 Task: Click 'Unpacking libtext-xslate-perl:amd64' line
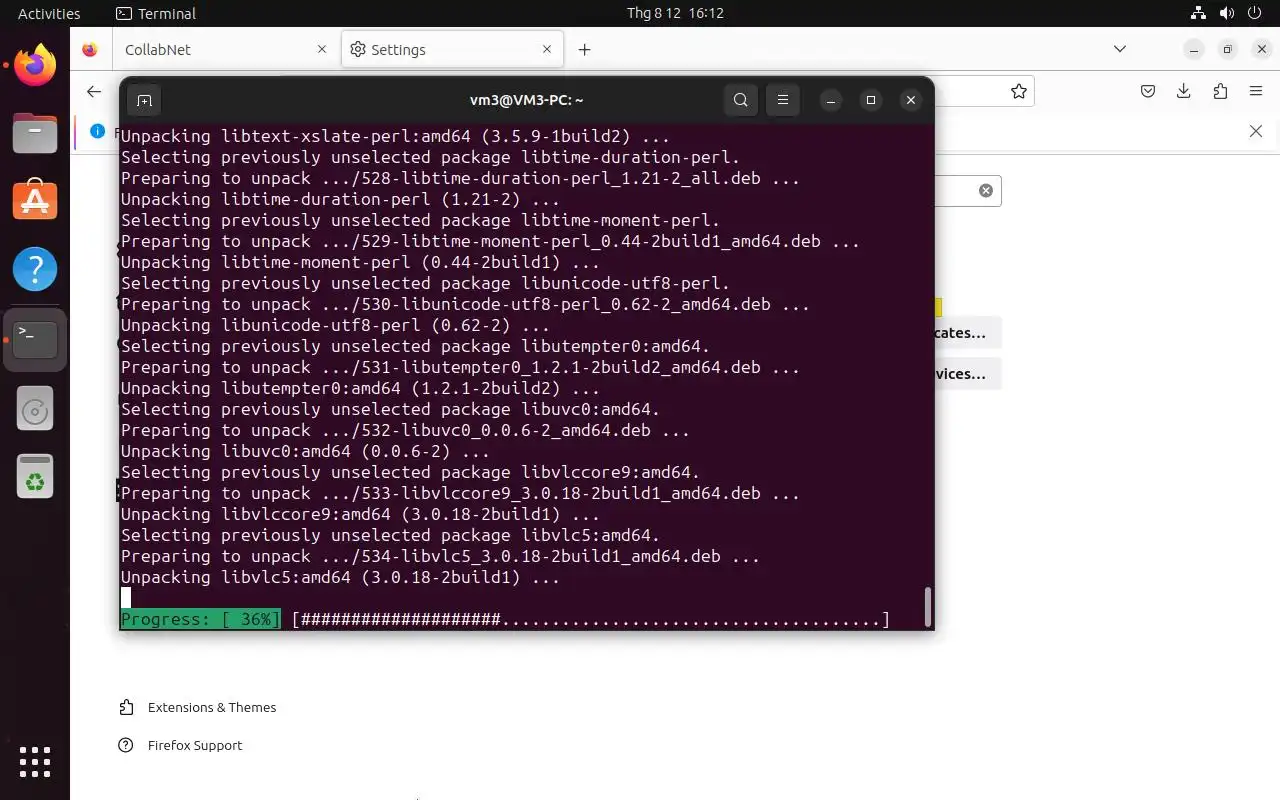point(395,136)
